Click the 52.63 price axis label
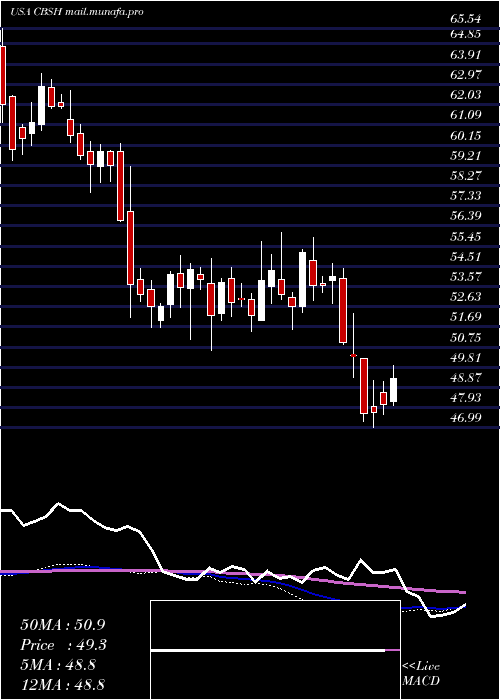The height and width of the screenshot is (700, 500). point(466,297)
